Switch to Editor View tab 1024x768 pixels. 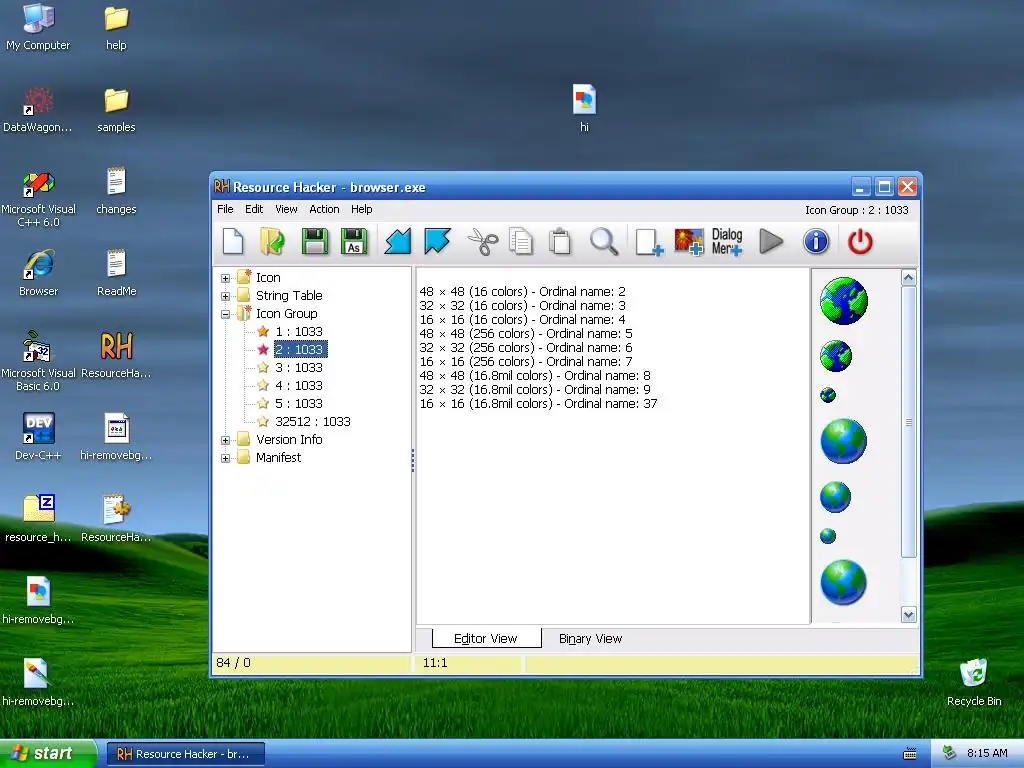[x=486, y=639]
